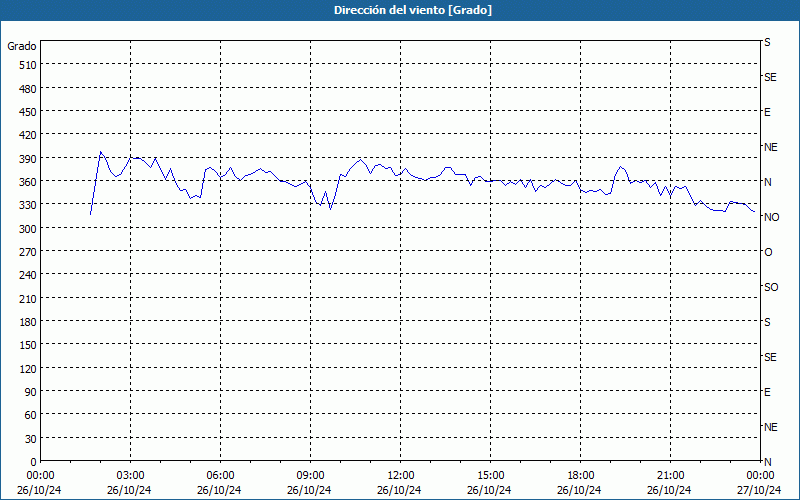Click the 450 degree axis label
Image resolution: width=800 pixels, height=500 pixels.
pos(28,112)
